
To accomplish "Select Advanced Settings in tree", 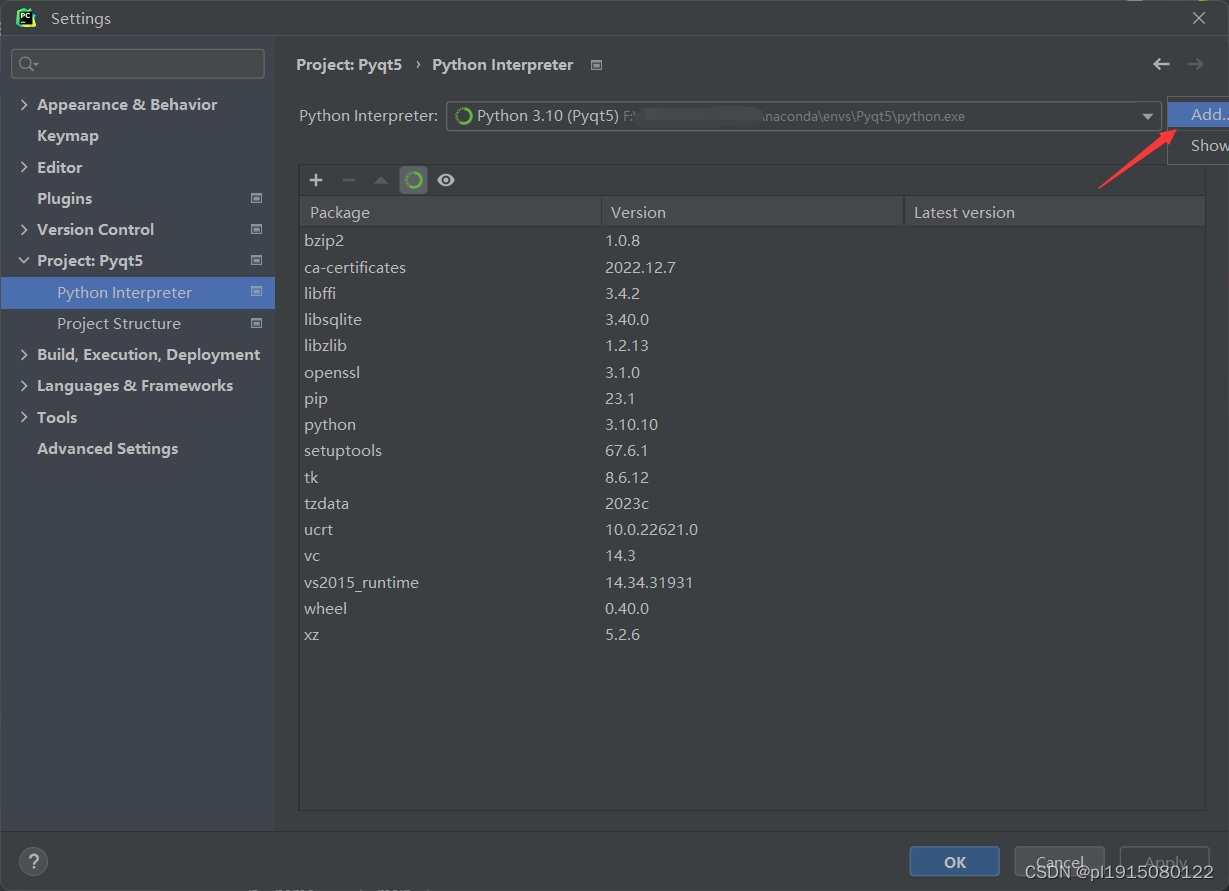I will click(108, 448).
